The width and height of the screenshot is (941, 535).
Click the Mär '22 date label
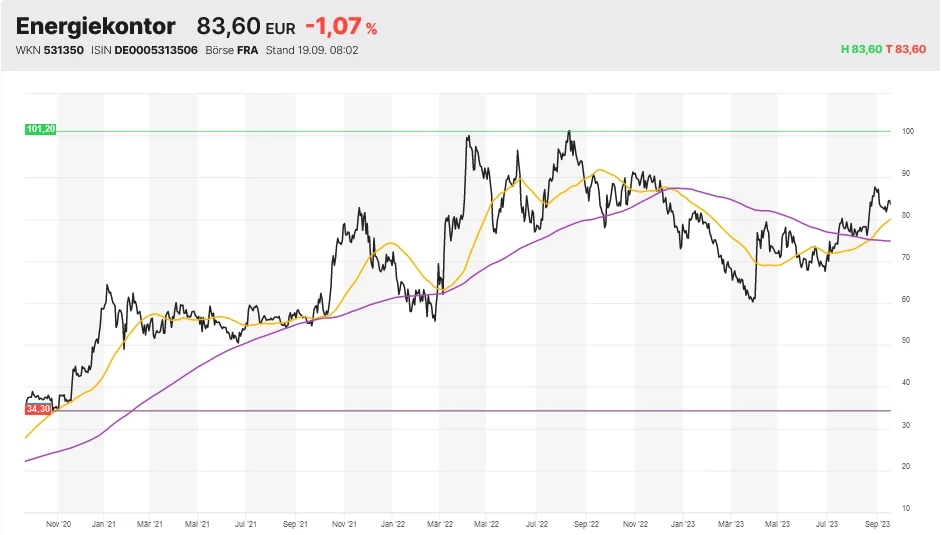(x=439, y=523)
